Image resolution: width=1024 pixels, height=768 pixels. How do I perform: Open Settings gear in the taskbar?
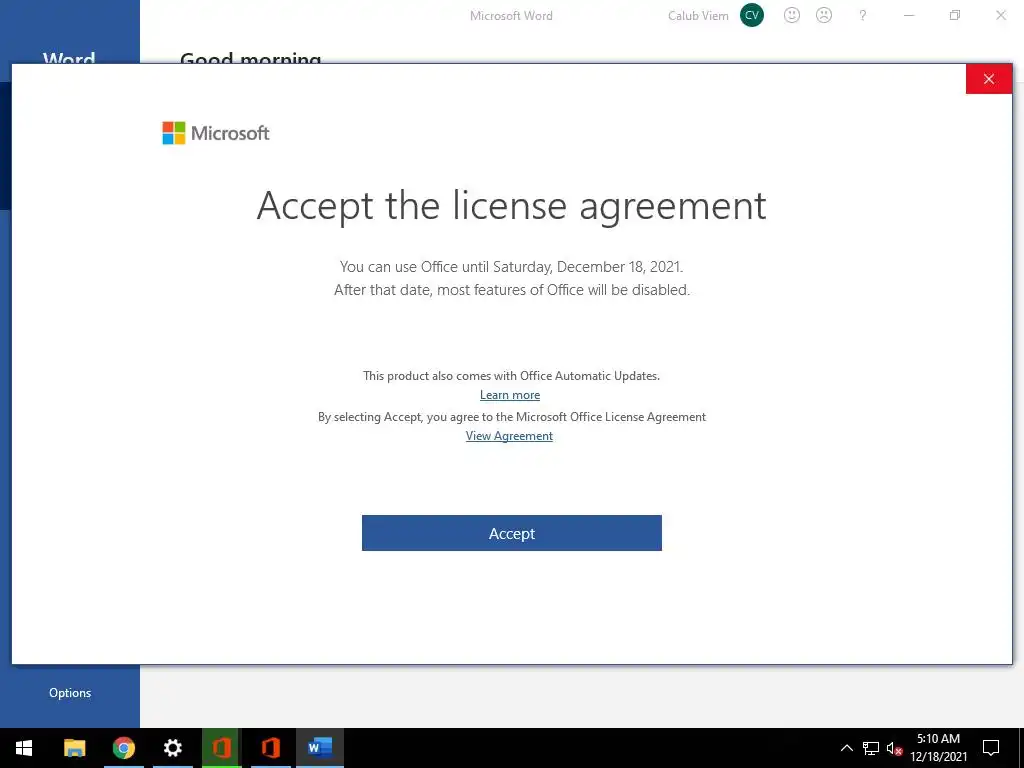(x=172, y=748)
